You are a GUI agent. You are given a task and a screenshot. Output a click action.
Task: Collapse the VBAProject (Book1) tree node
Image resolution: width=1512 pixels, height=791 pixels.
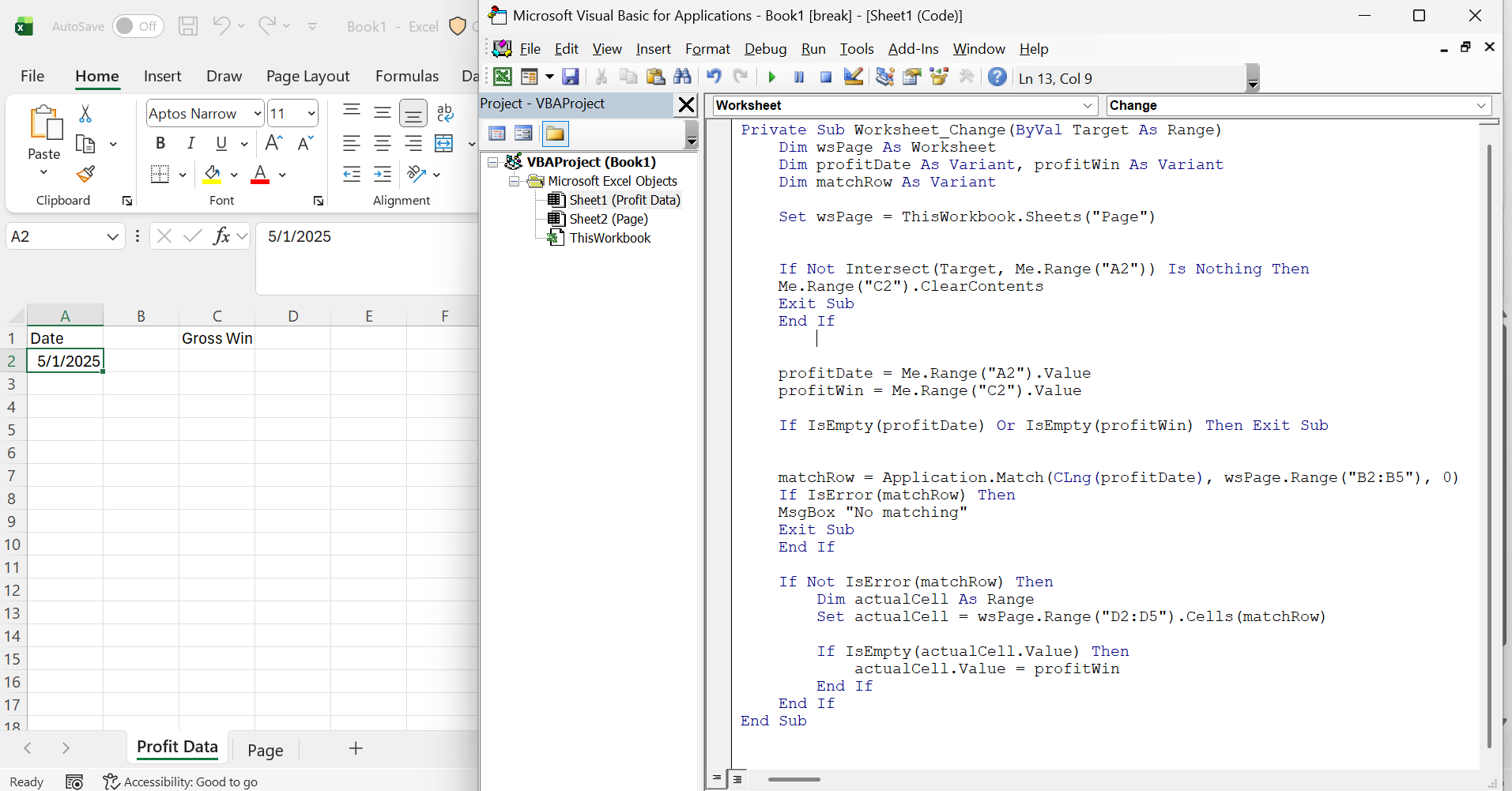pos(493,162)
